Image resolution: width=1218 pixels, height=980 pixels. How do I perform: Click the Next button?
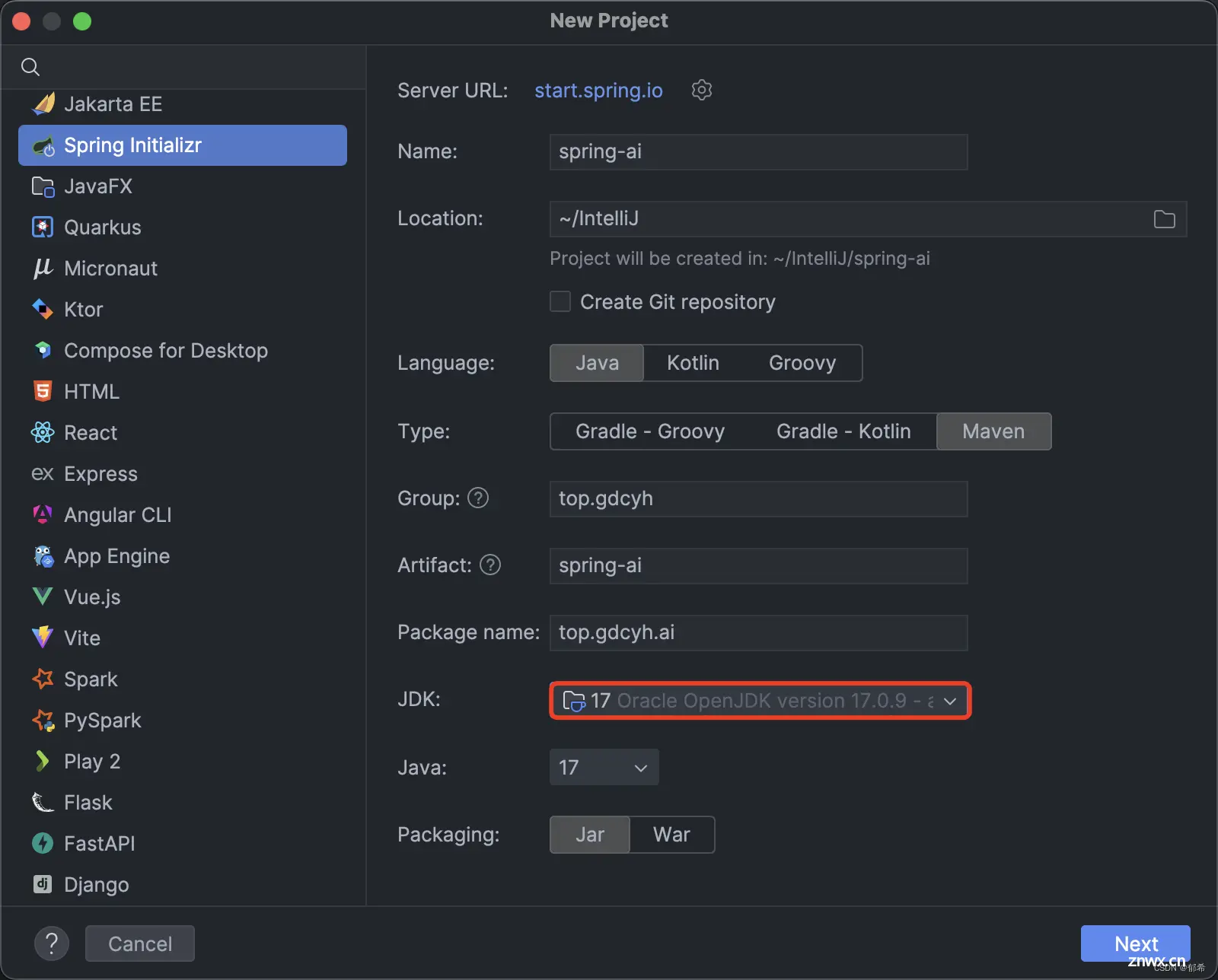[x=1136, y=943]
